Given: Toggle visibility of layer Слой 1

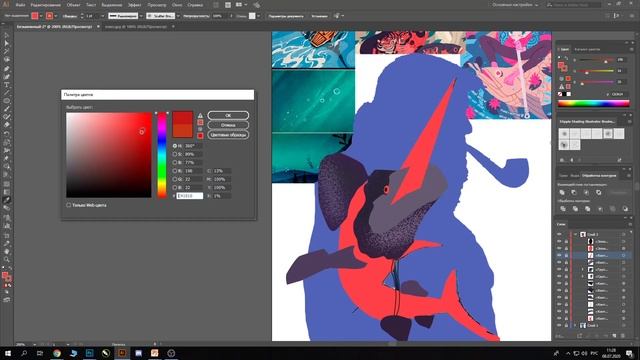Looking at the screenshot, I should coord(559,325).
